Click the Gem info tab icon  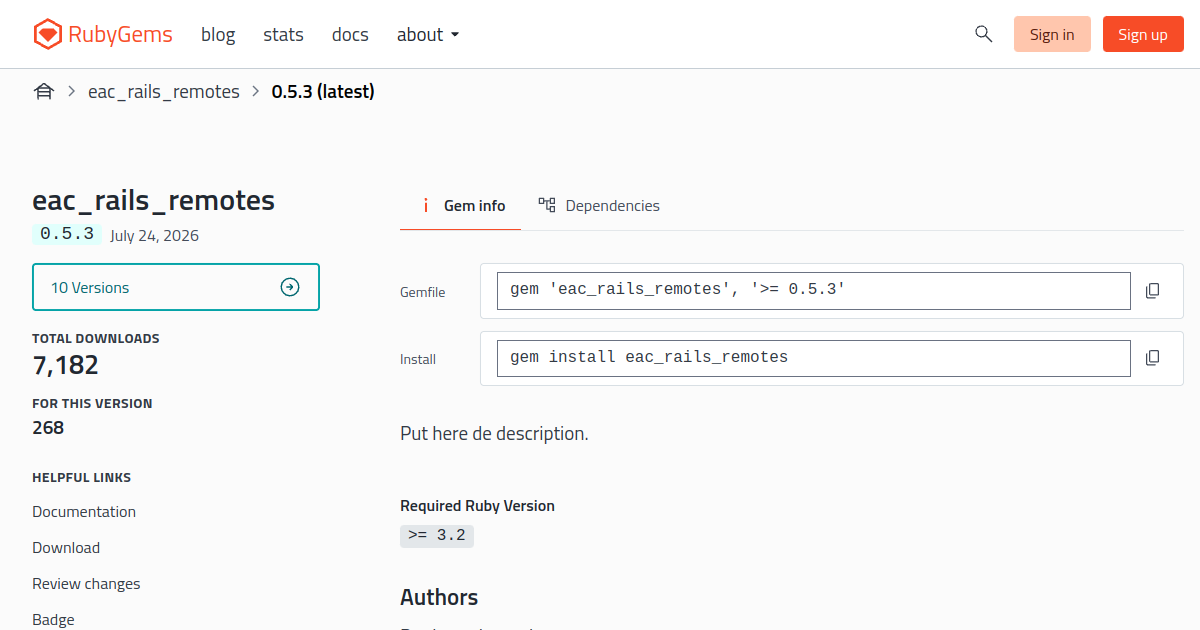pos(425,205)
